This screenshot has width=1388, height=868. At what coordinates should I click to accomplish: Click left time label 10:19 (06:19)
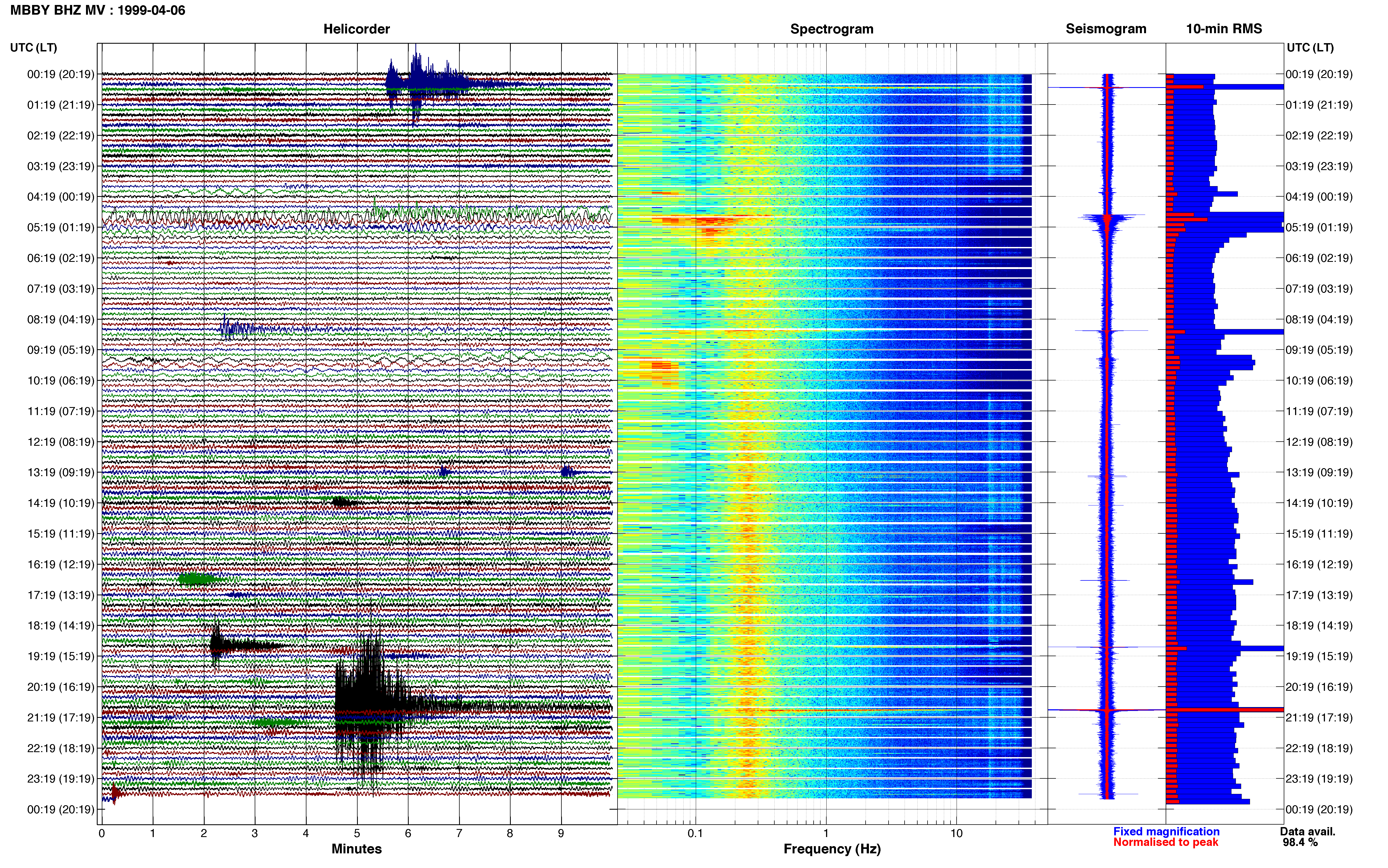[x=61, y=380]
